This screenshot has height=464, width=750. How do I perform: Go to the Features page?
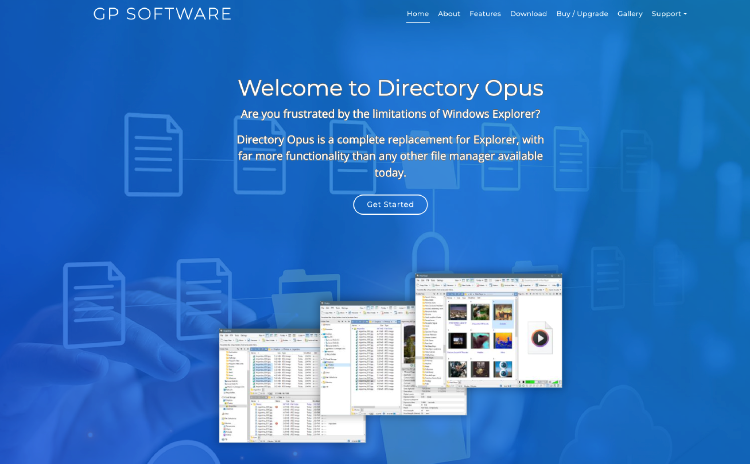pyautogui.click(x=485, y=14)
